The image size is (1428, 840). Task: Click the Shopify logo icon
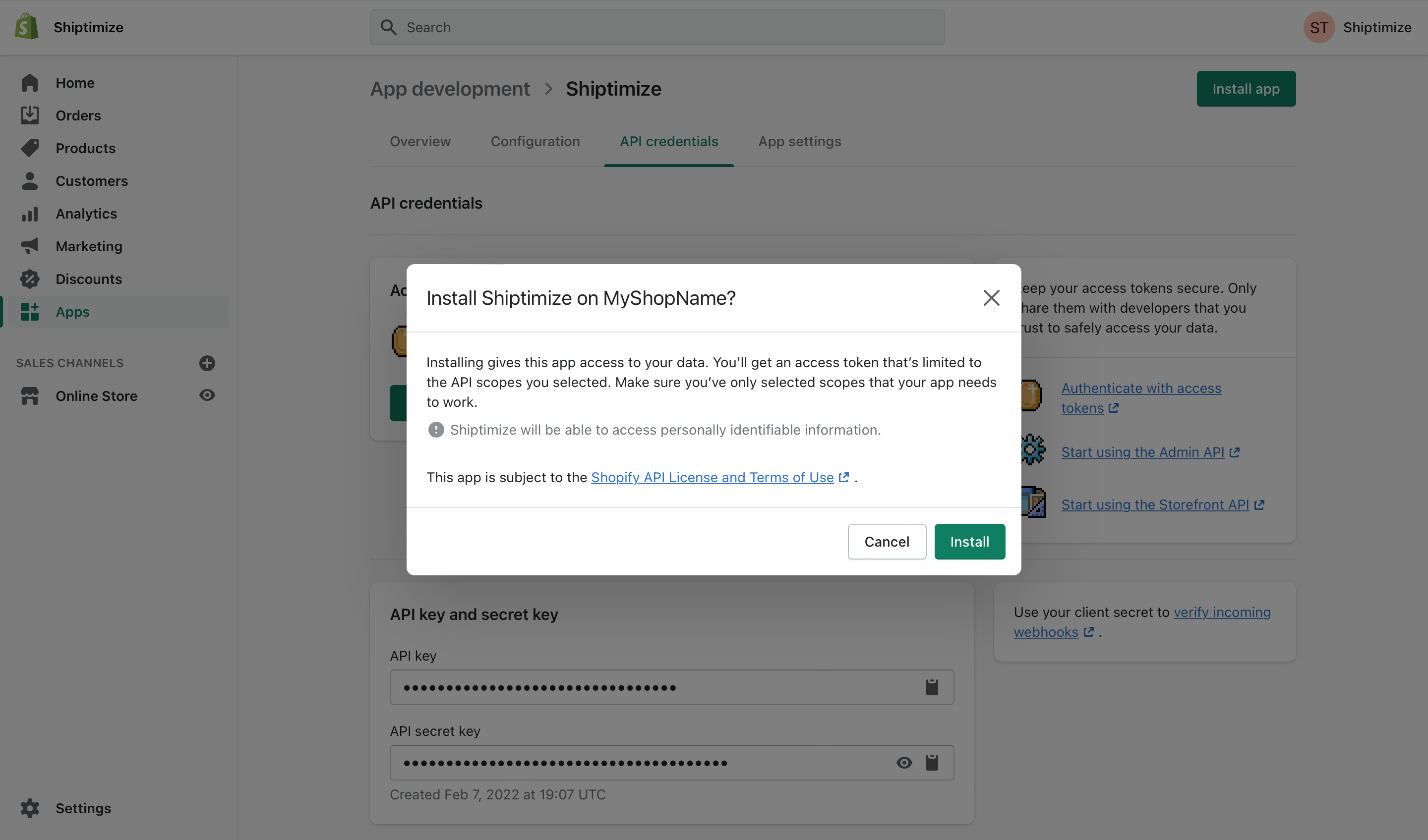click(27, 27)
